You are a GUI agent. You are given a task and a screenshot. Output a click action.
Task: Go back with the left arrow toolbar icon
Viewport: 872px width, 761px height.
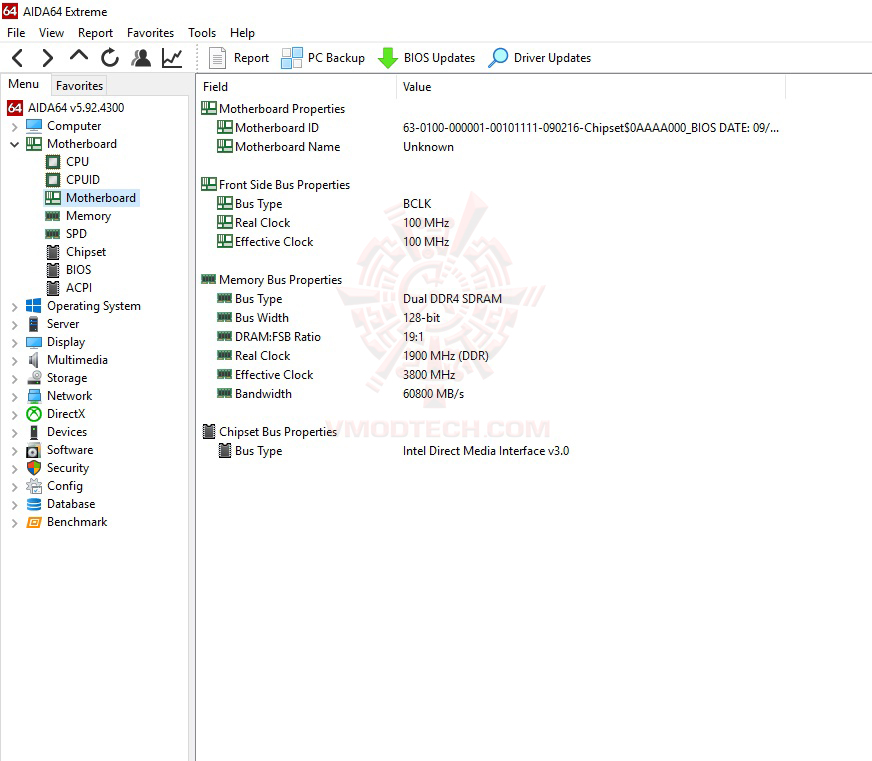(18, 58)
